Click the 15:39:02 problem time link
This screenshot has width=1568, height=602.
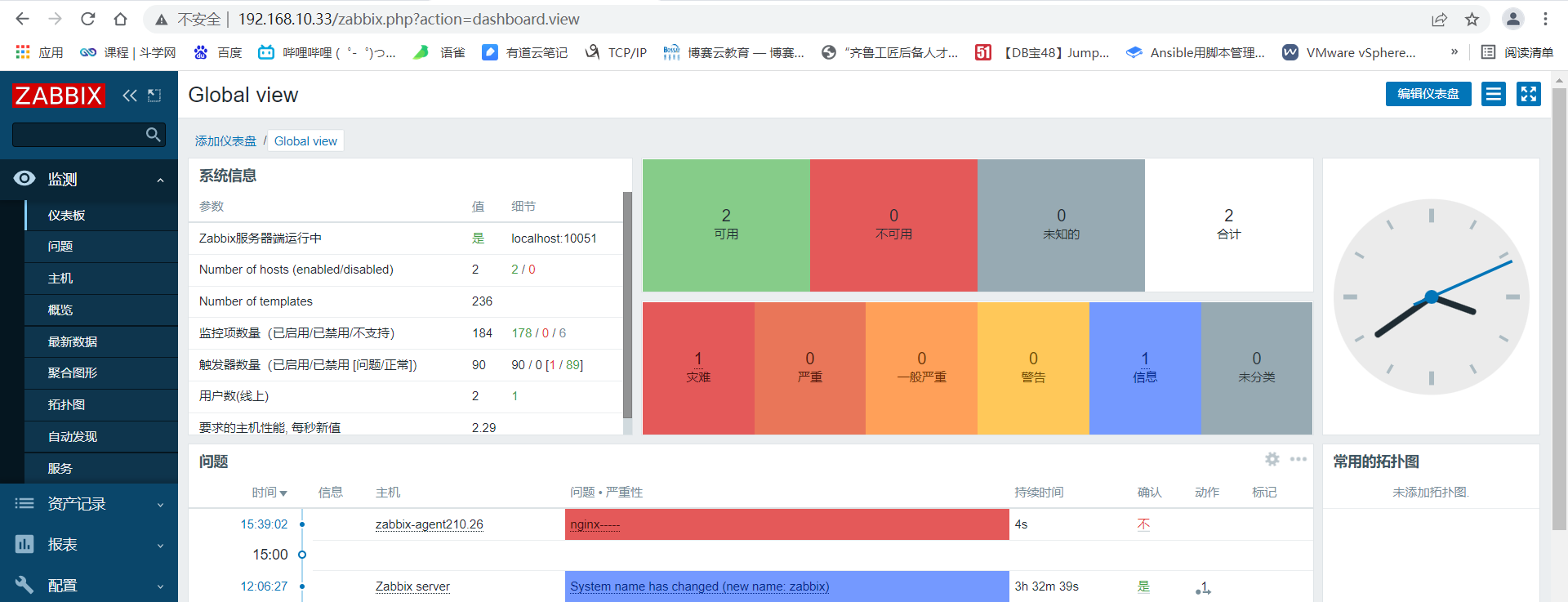click(264, 524)
